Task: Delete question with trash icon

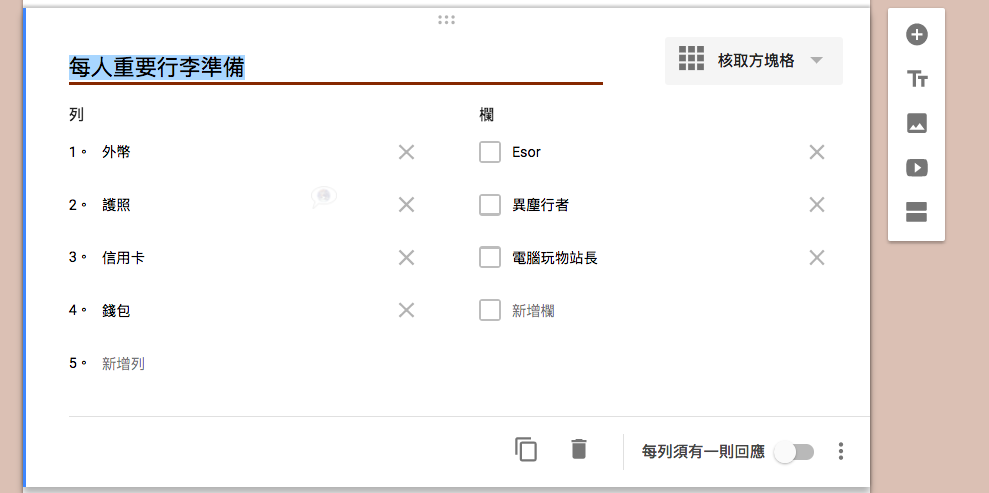Action: [x=578, y=449]
